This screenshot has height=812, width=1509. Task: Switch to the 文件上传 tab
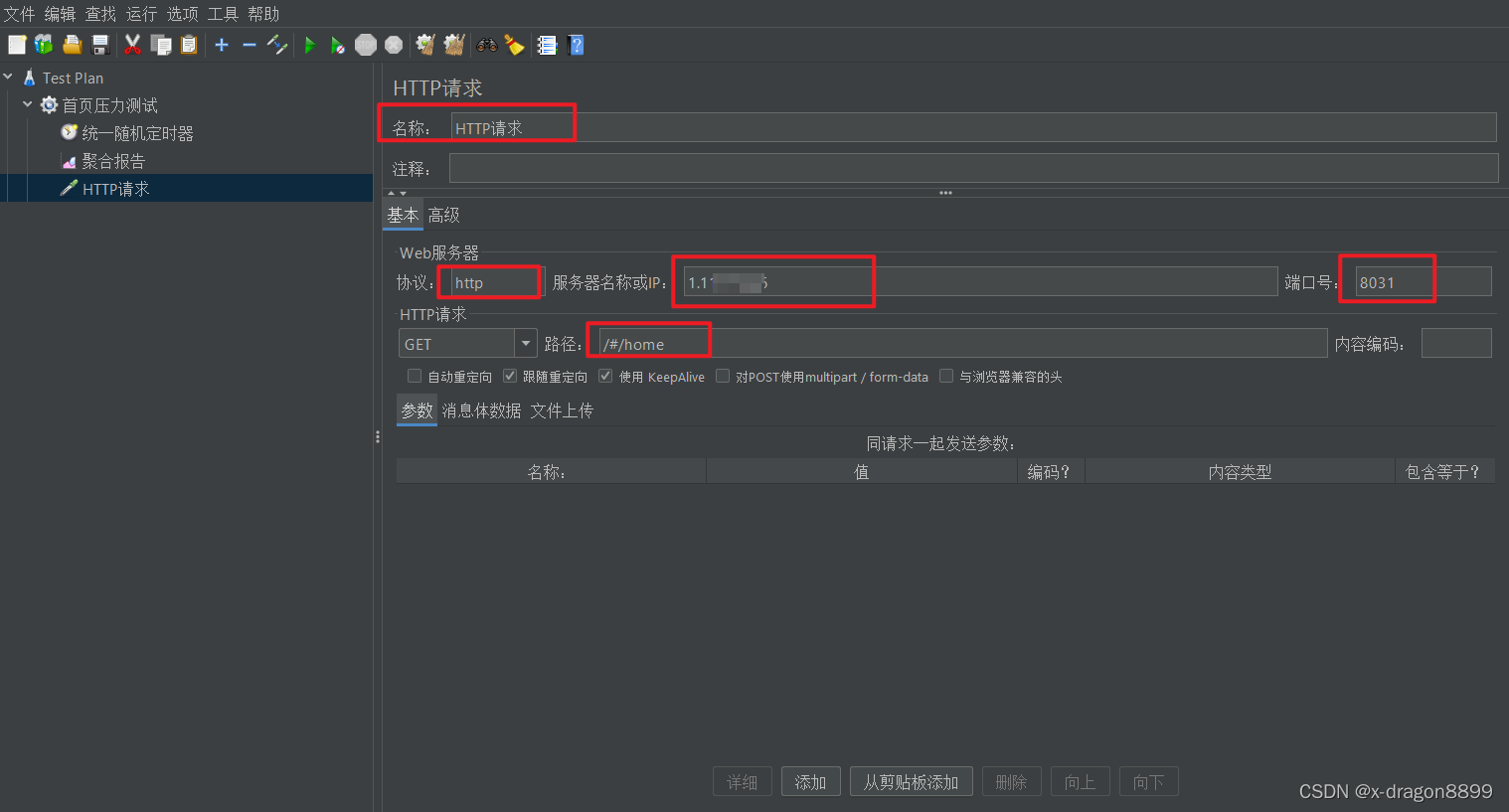[x=562, y=410]
